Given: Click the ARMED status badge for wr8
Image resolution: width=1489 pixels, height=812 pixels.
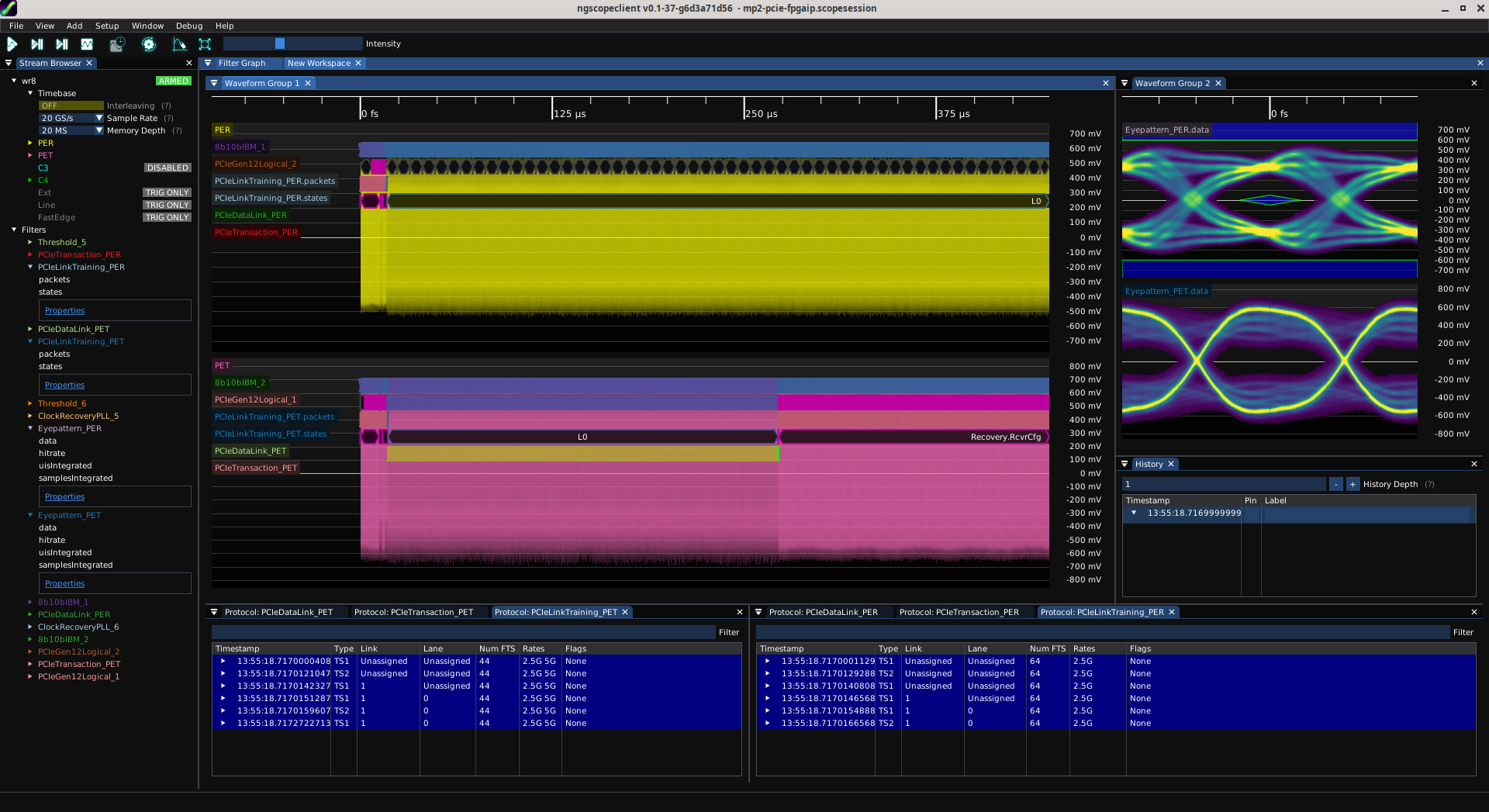Looking at the screenshot, I should click(173, 81).
